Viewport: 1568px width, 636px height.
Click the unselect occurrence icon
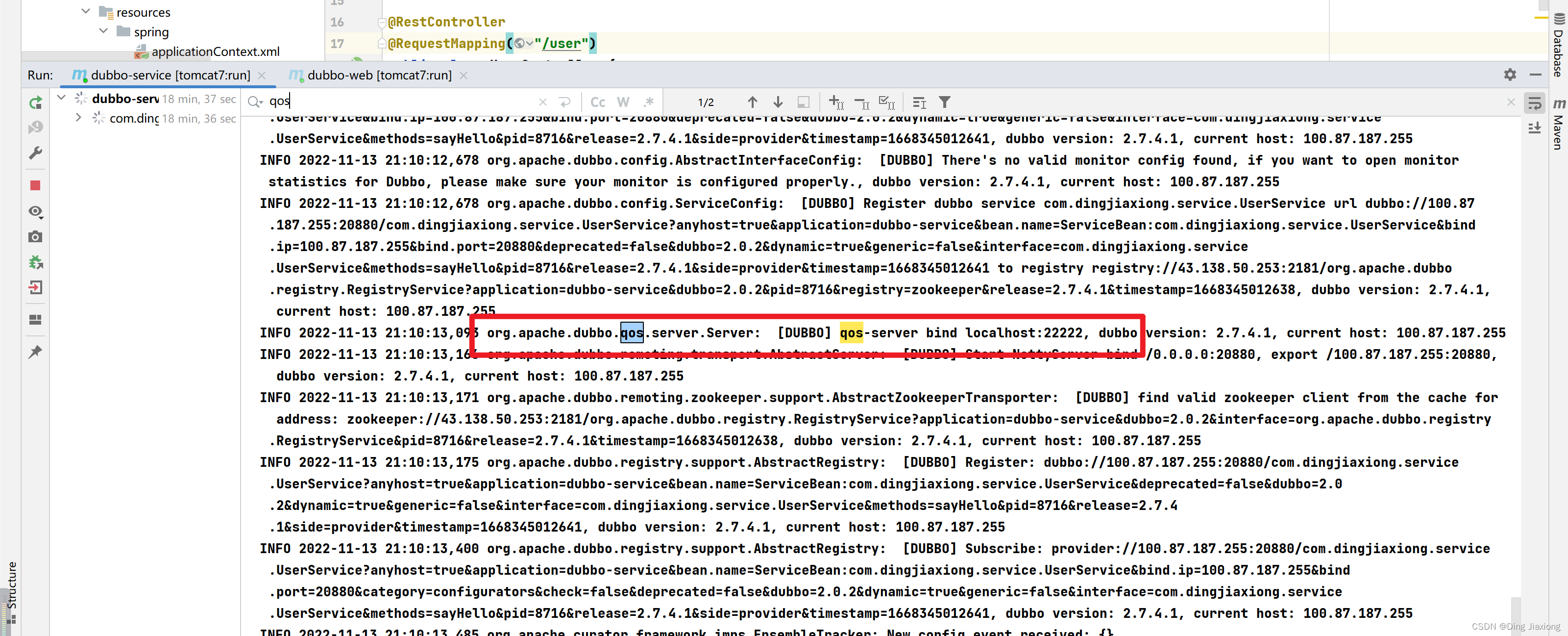click(x=861, y=102)
